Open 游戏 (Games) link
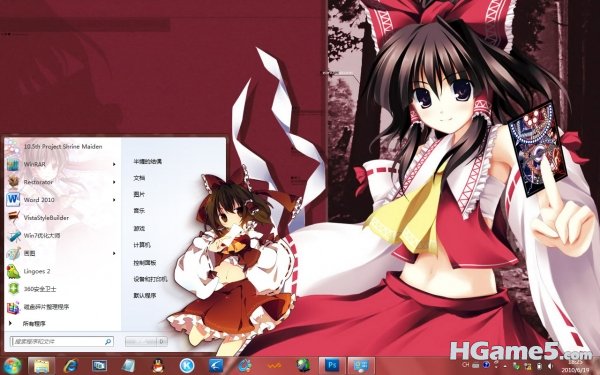The image size is (600, 375). point(139,228)
